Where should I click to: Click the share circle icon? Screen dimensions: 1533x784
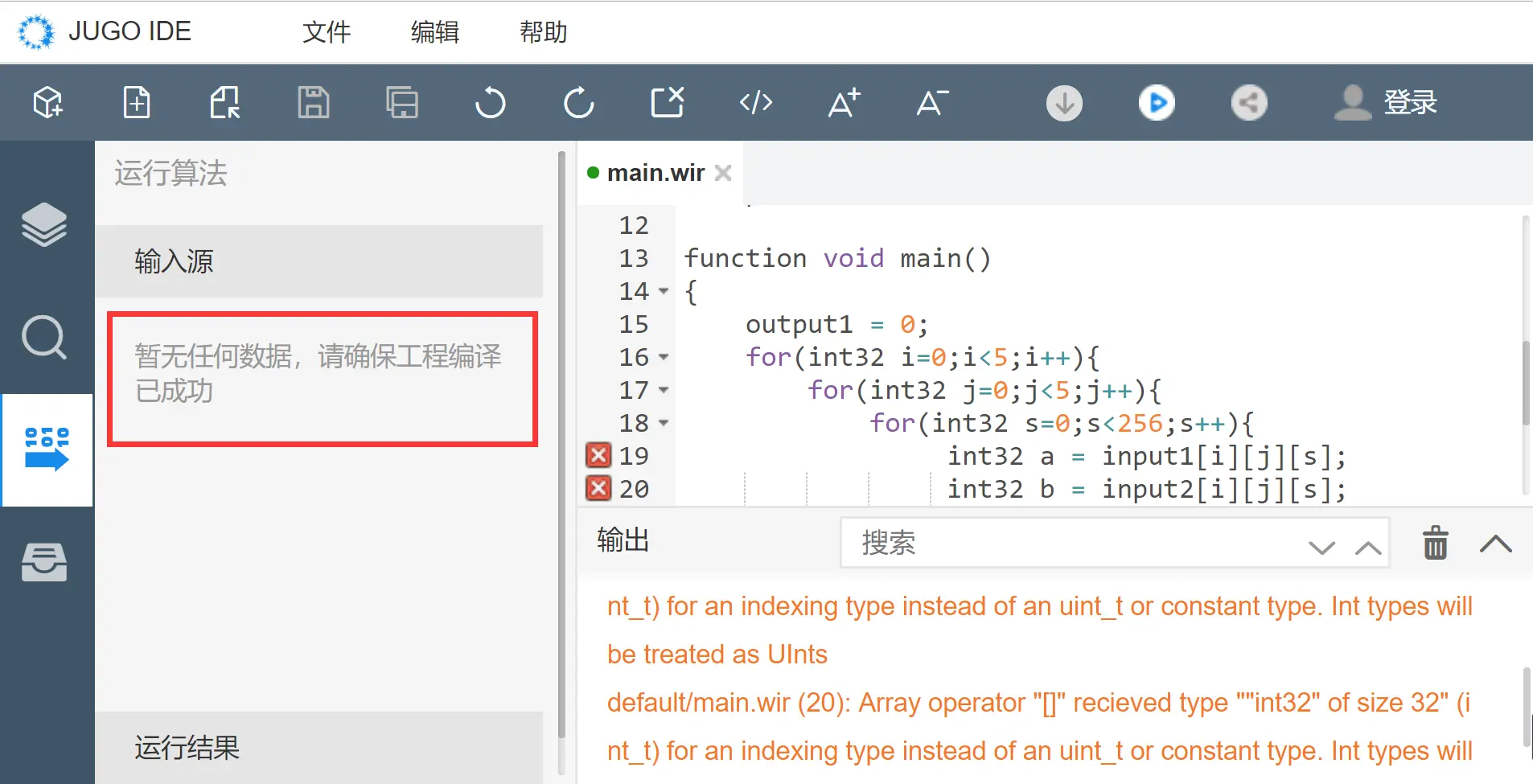click(x=1249, y=103)
